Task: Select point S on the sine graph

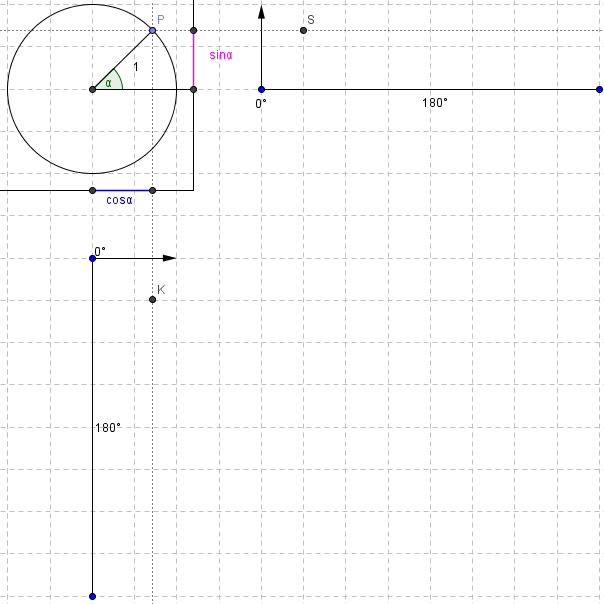Action: [x=303, y=31]
